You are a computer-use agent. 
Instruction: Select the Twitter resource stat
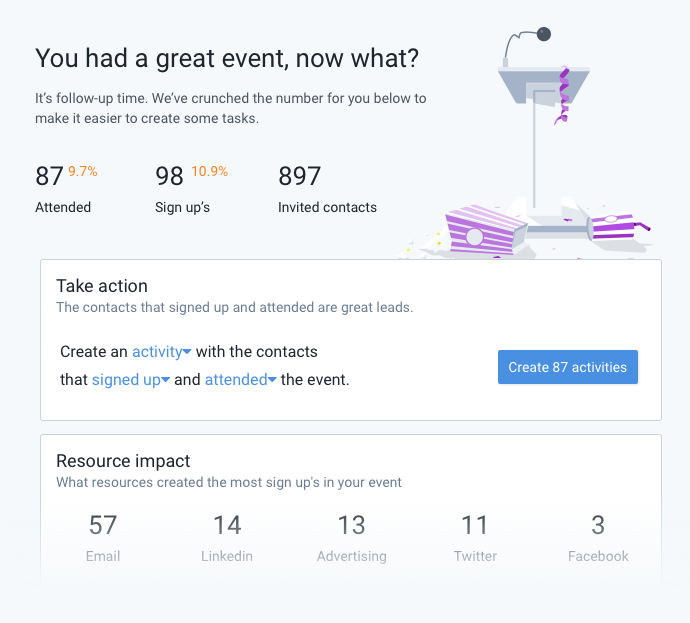click(475, 538)
